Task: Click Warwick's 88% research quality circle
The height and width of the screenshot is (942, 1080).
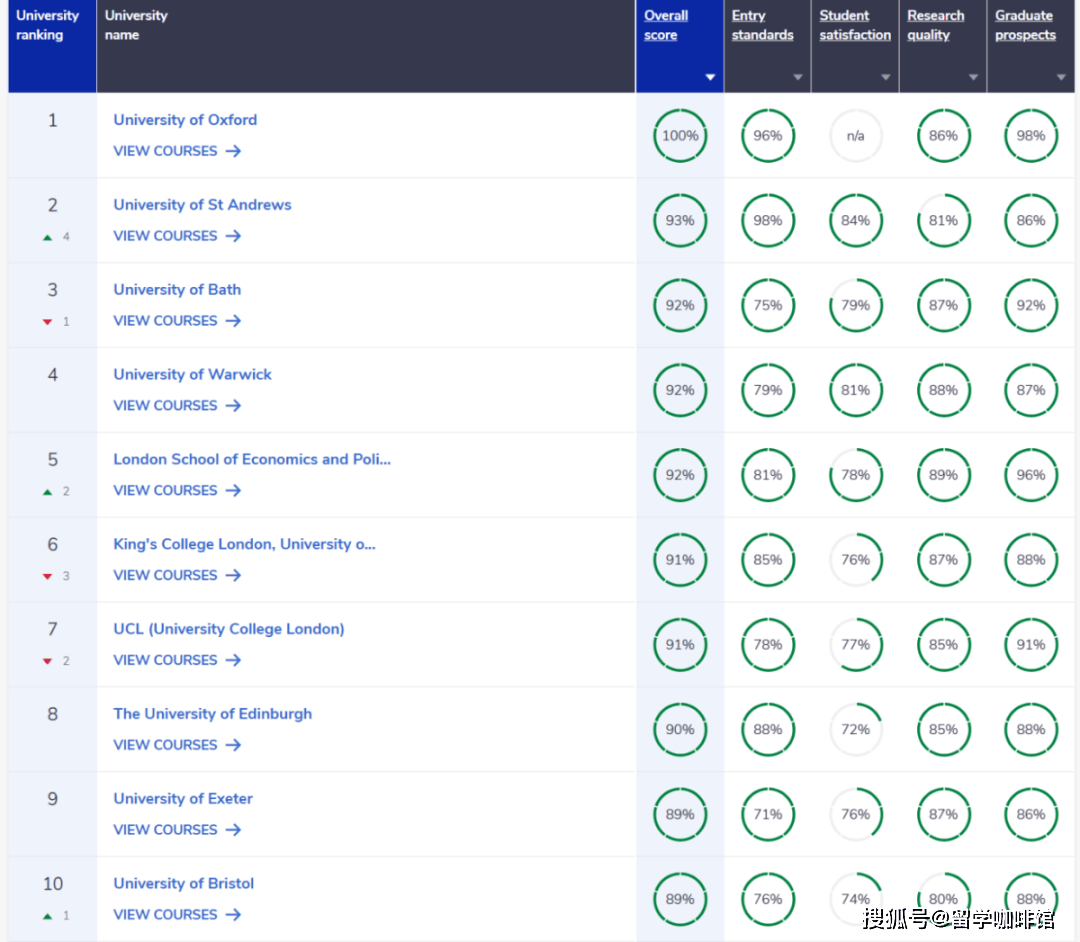Action: [943, 390]
